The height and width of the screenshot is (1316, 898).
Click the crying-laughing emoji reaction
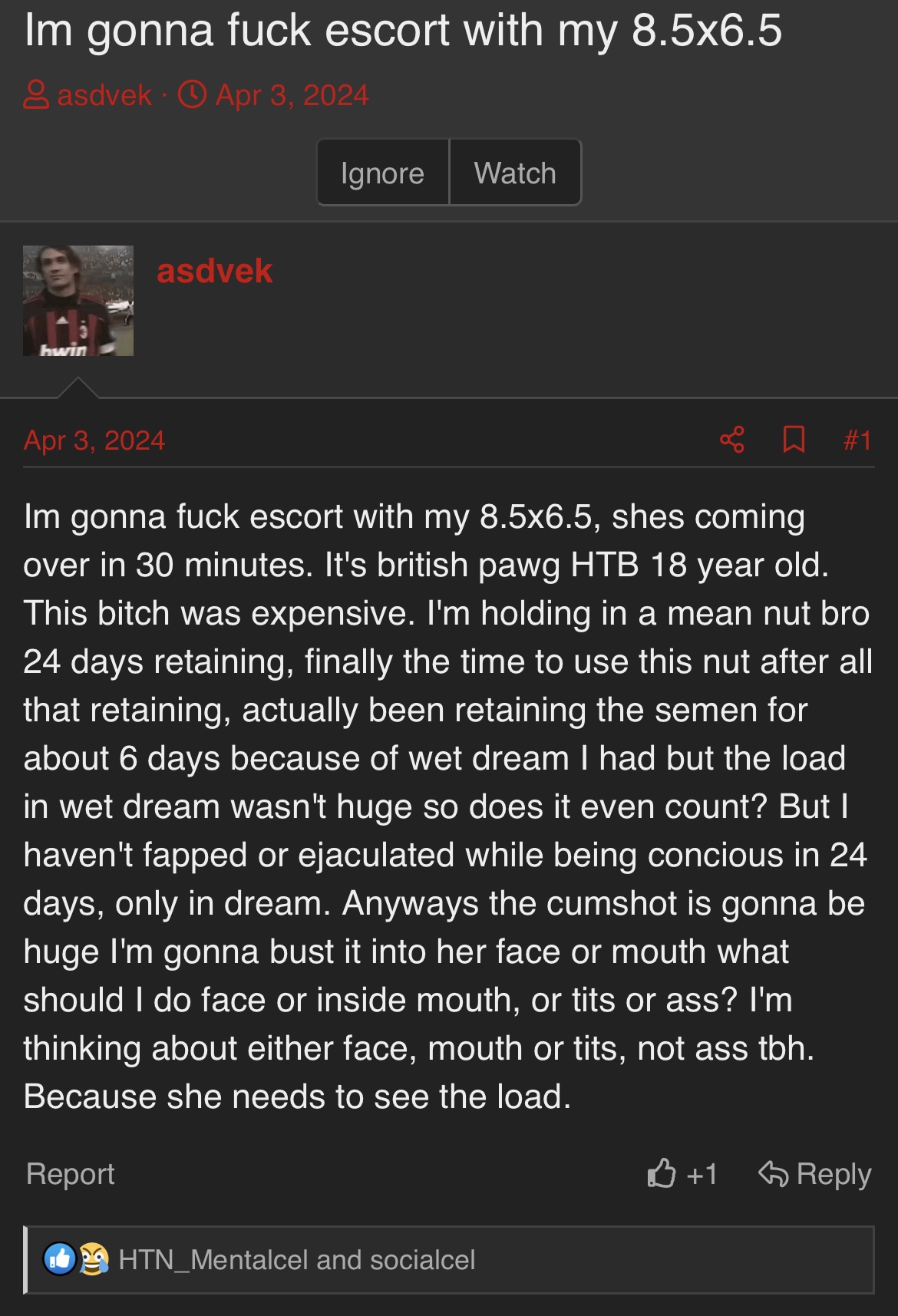(x=94, y=1259)
